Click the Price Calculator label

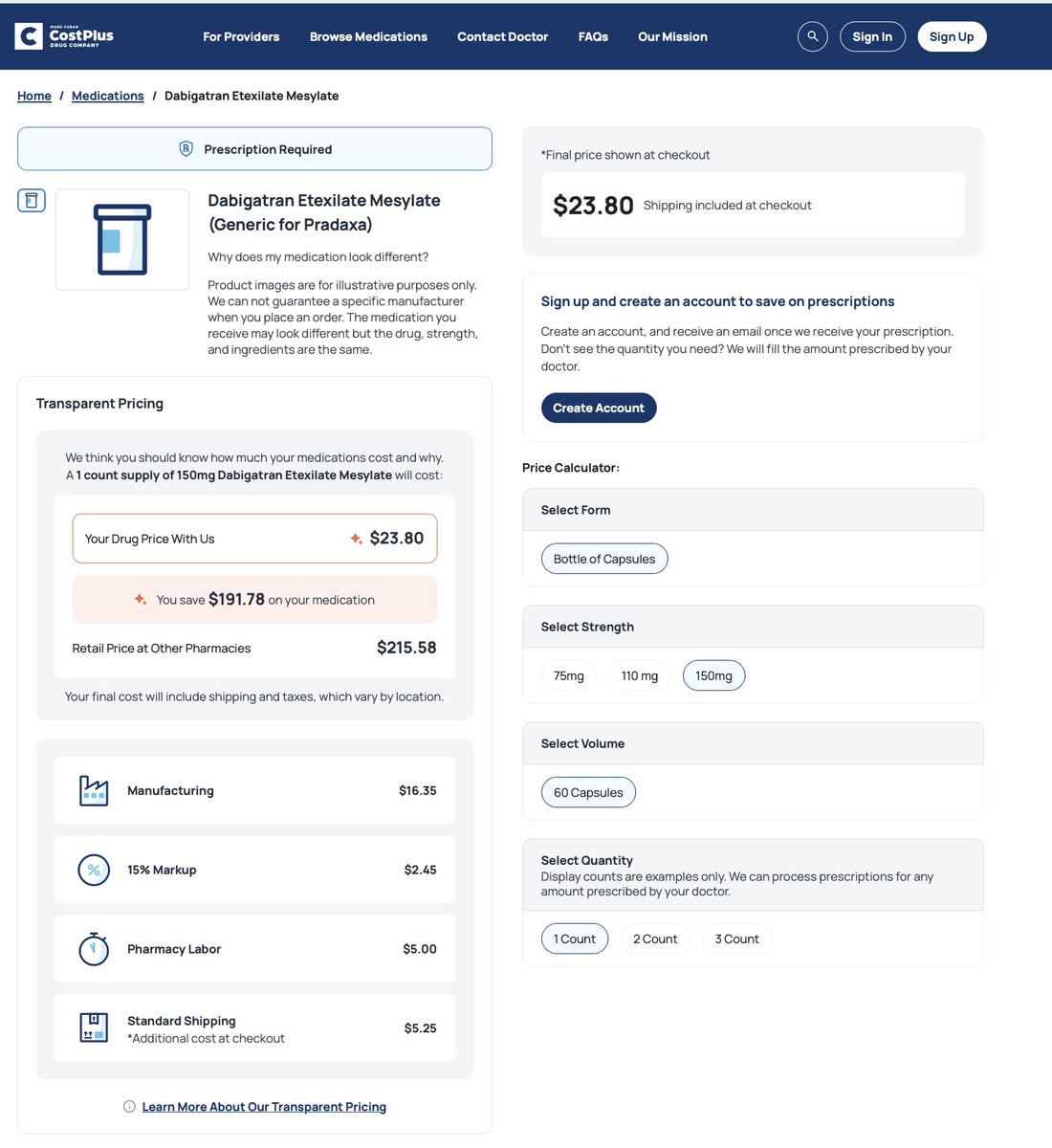[571, 468]
